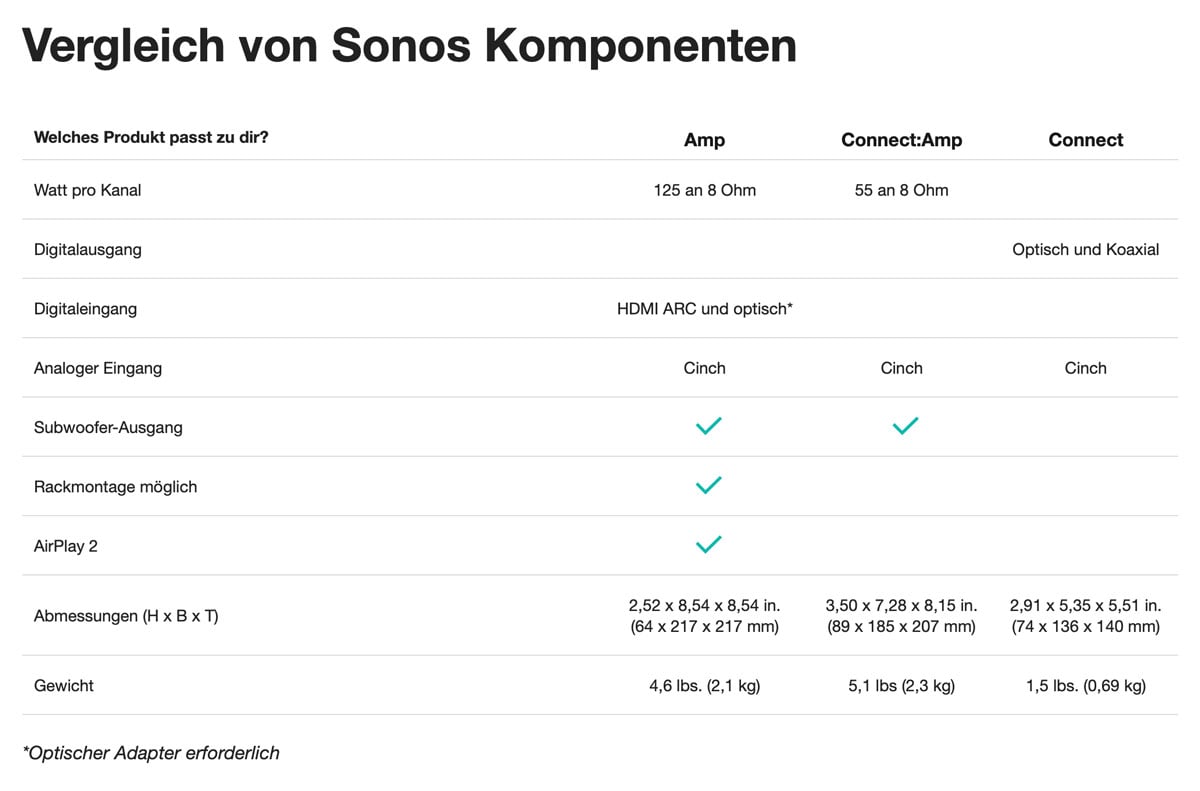Click the Digitalausgang row label
The height and width of the screenshot is (791, 1200).
click(87, 249)
